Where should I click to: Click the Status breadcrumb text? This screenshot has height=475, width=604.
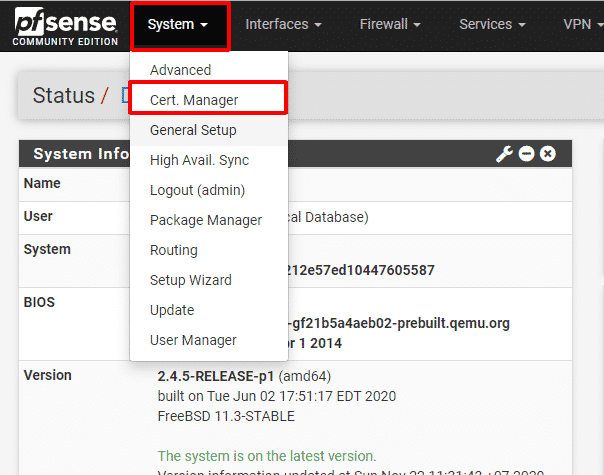[63, 96]
